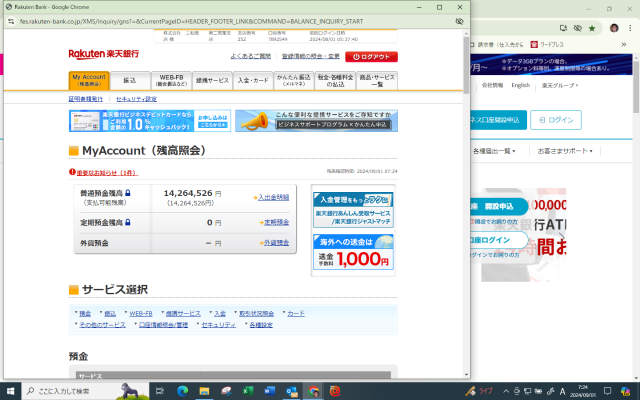The height and width of the screenshot is (400, 640).
Task: Open the notification center icon on the taskbar
Action: click(608, 391)
